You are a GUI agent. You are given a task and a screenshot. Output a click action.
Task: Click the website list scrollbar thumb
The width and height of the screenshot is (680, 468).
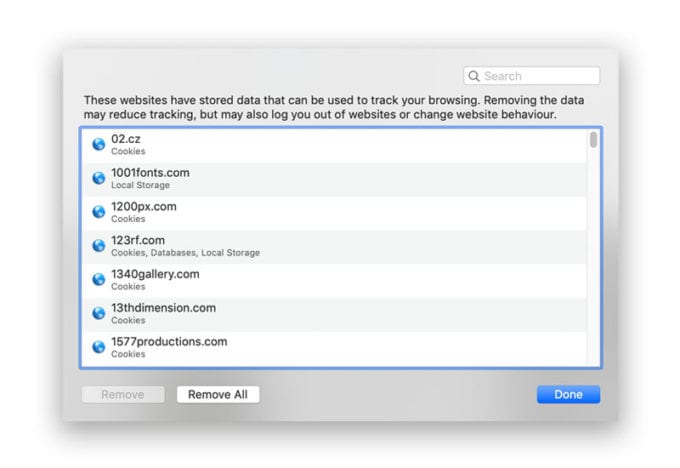[594, 139]
